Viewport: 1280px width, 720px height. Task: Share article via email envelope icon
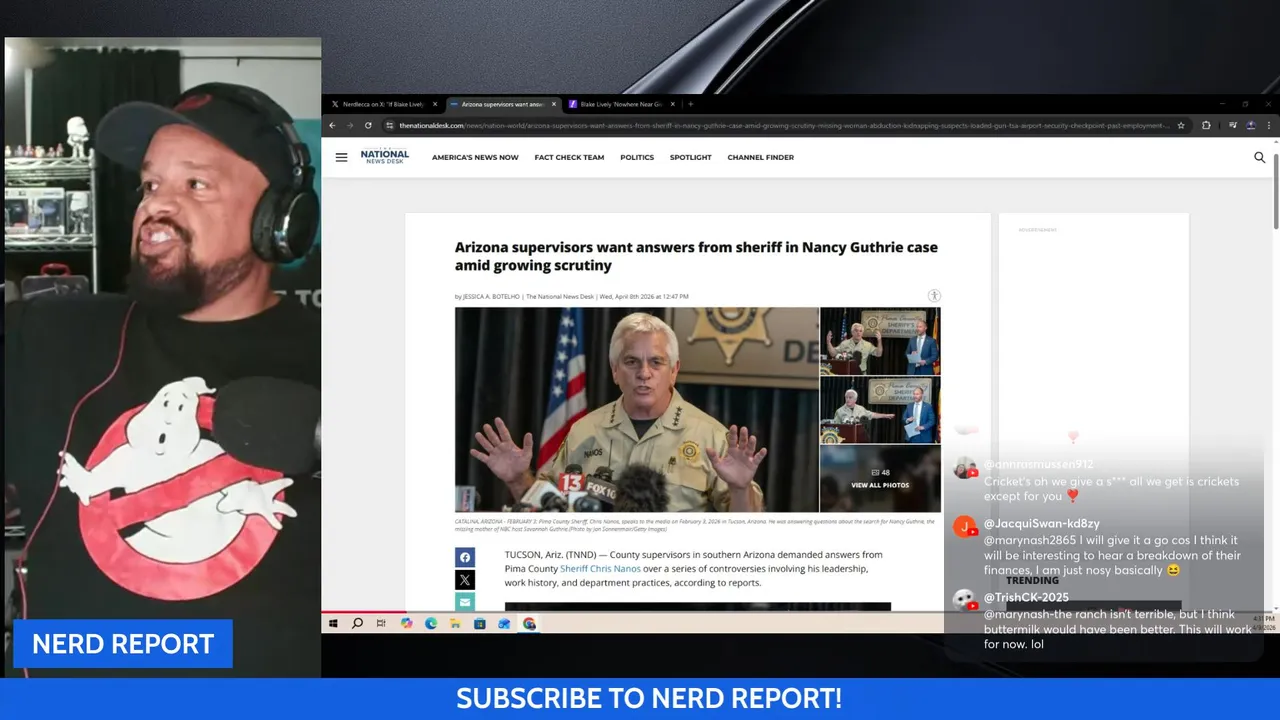[465, 601]
